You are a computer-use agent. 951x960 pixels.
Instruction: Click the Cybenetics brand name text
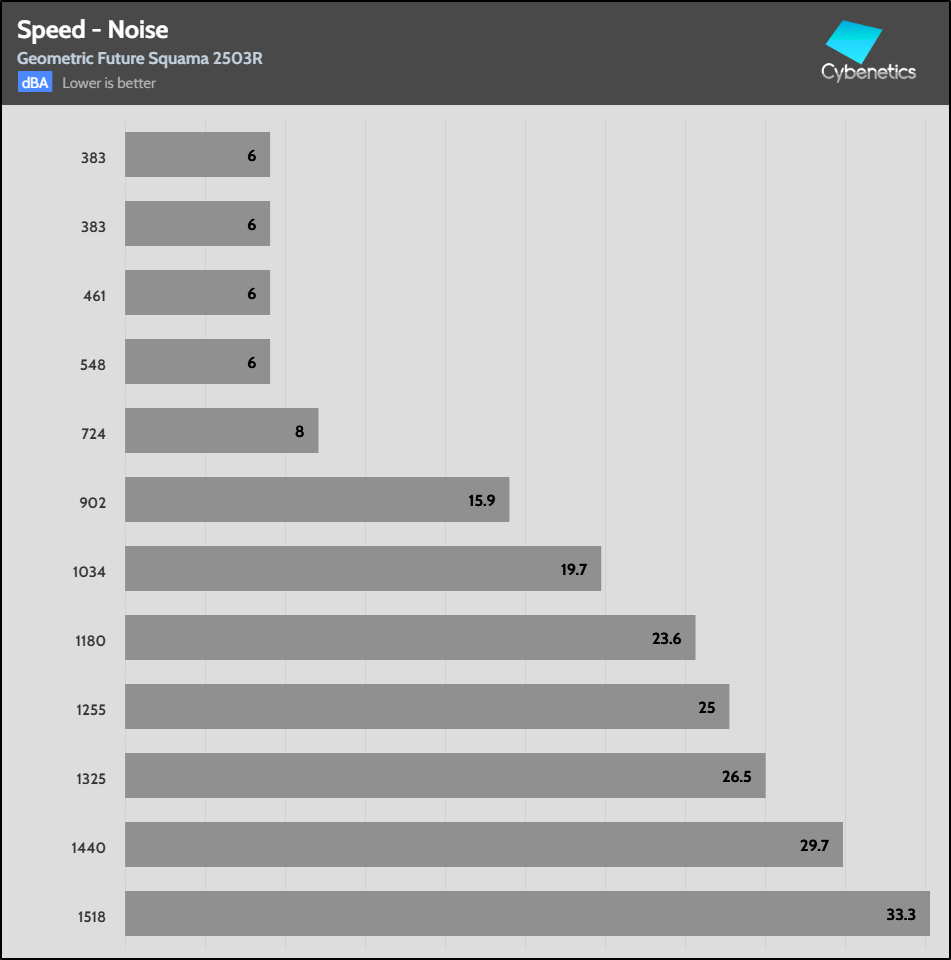pos(868,72)
